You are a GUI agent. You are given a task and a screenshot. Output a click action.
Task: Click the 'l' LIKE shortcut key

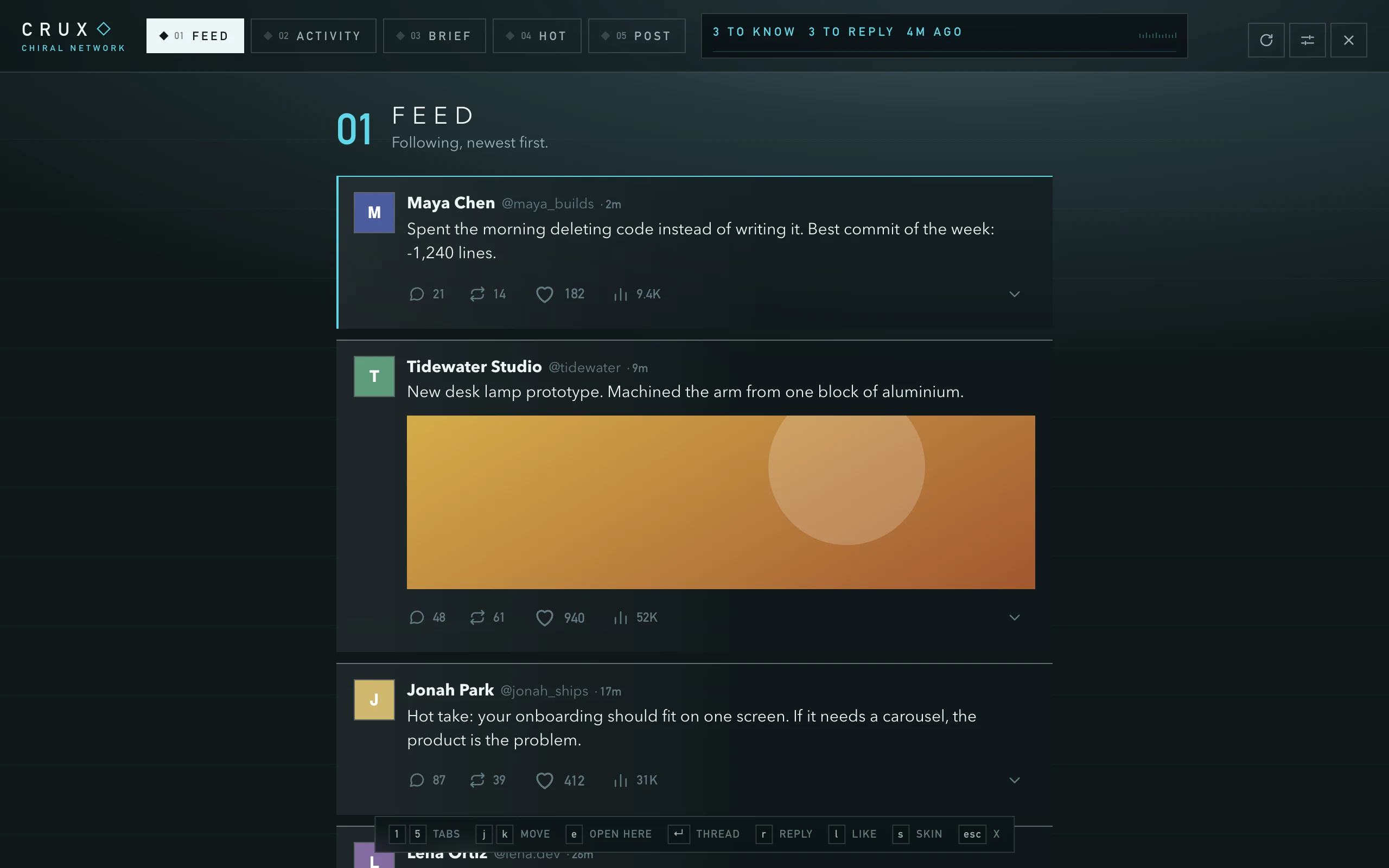(836, 834)
